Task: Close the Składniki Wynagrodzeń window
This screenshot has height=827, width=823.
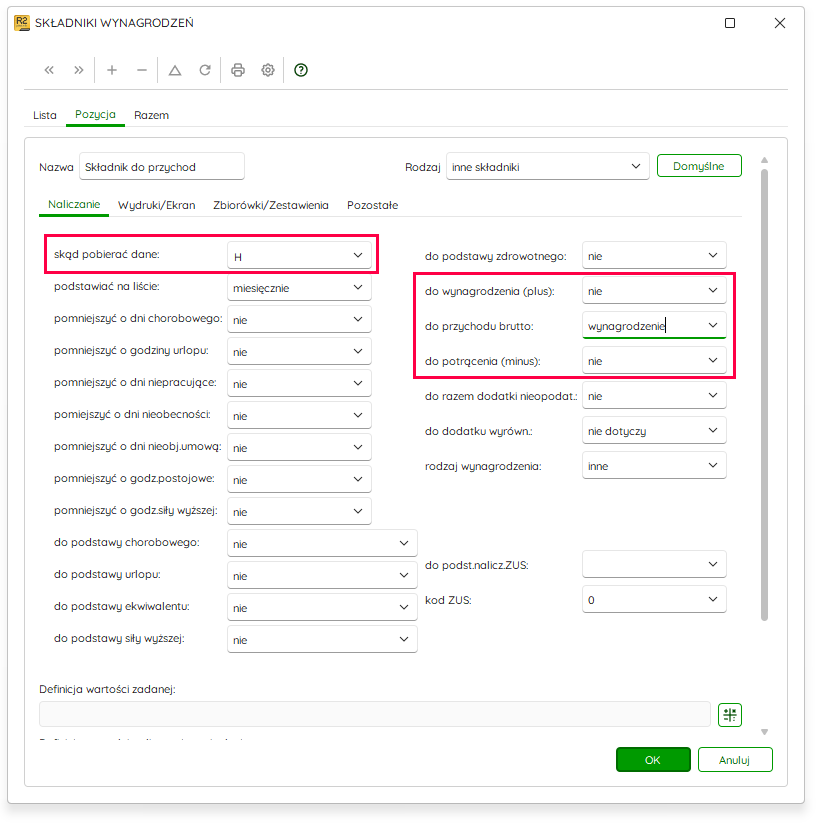Action: 780,23
